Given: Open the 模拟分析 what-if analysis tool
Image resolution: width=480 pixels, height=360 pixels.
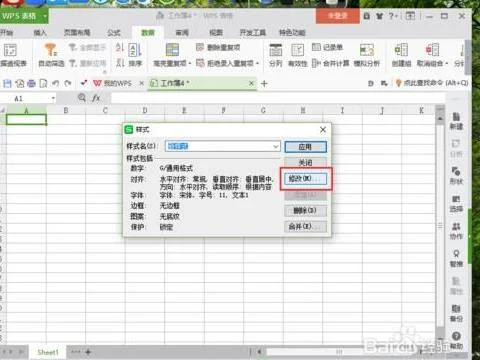Looking at the screenshot, I should tap(367, 55).
